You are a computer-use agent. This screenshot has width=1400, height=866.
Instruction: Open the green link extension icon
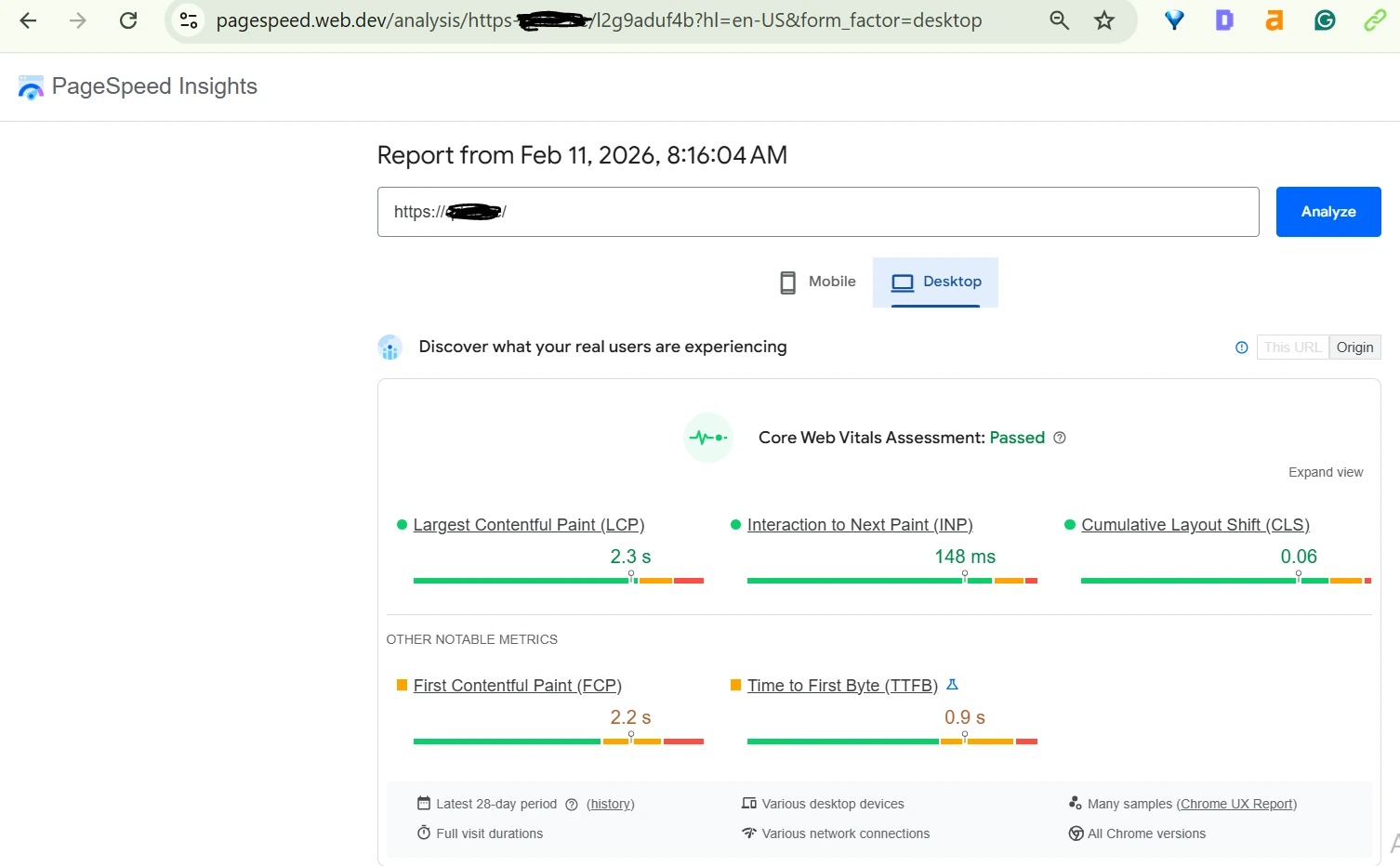[1375, 20]
